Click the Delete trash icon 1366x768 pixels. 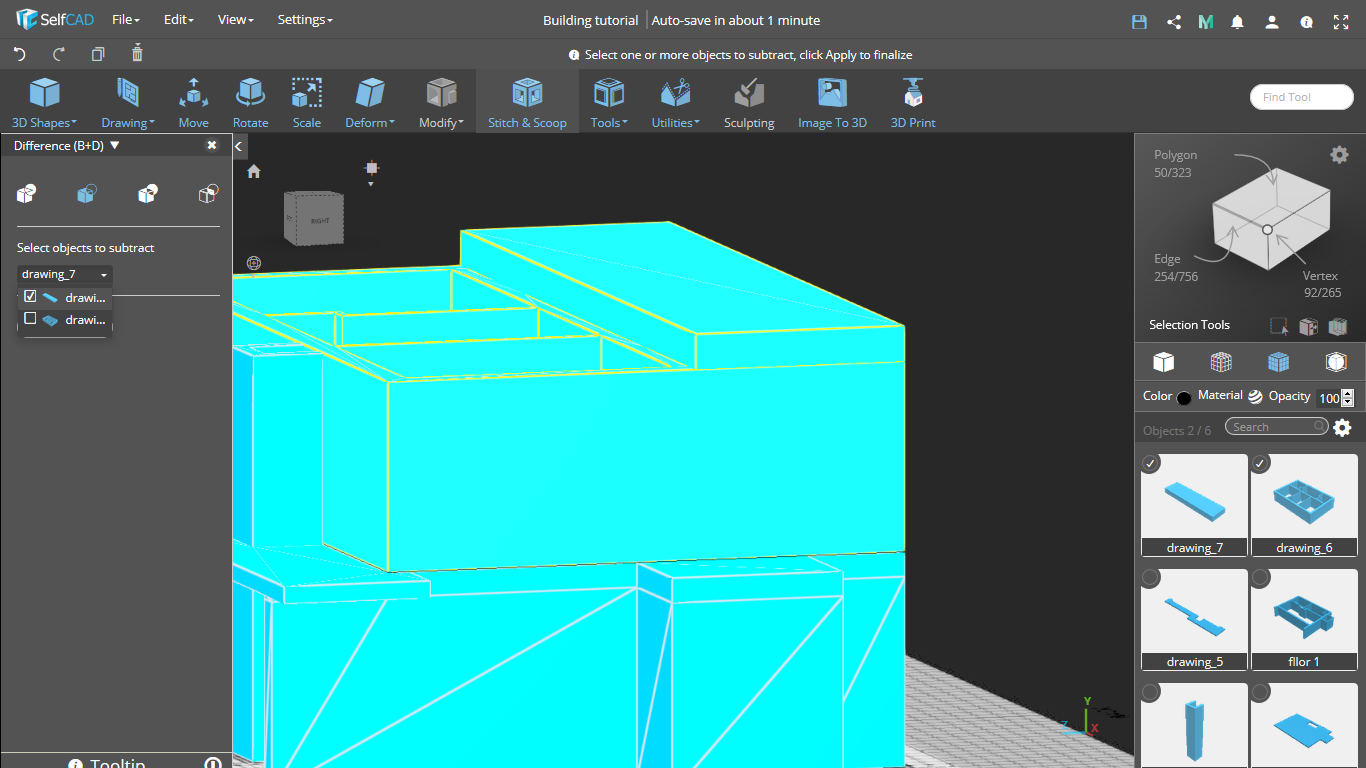(x=137, y=53)
